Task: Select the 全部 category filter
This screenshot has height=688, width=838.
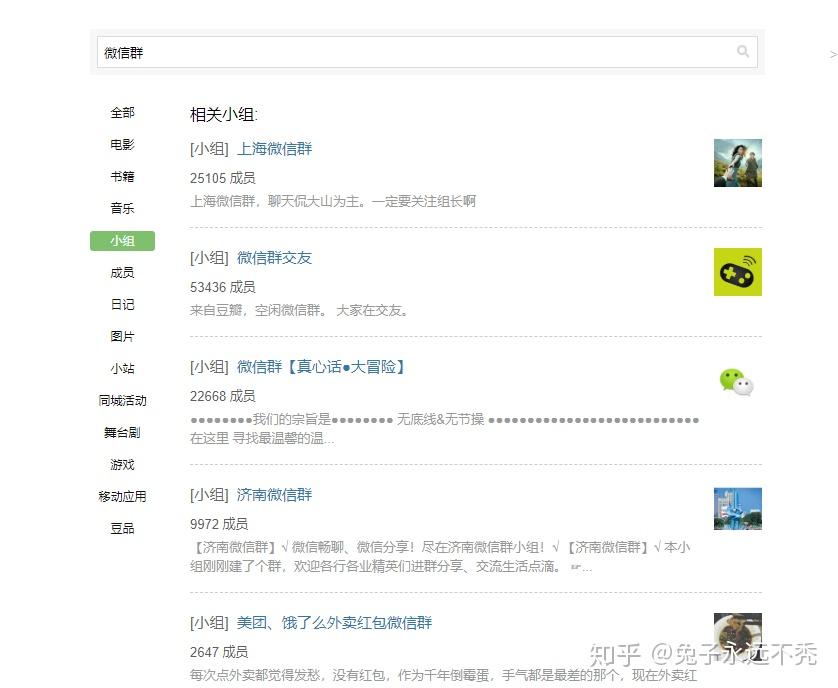Action: [x=122, y=113]
